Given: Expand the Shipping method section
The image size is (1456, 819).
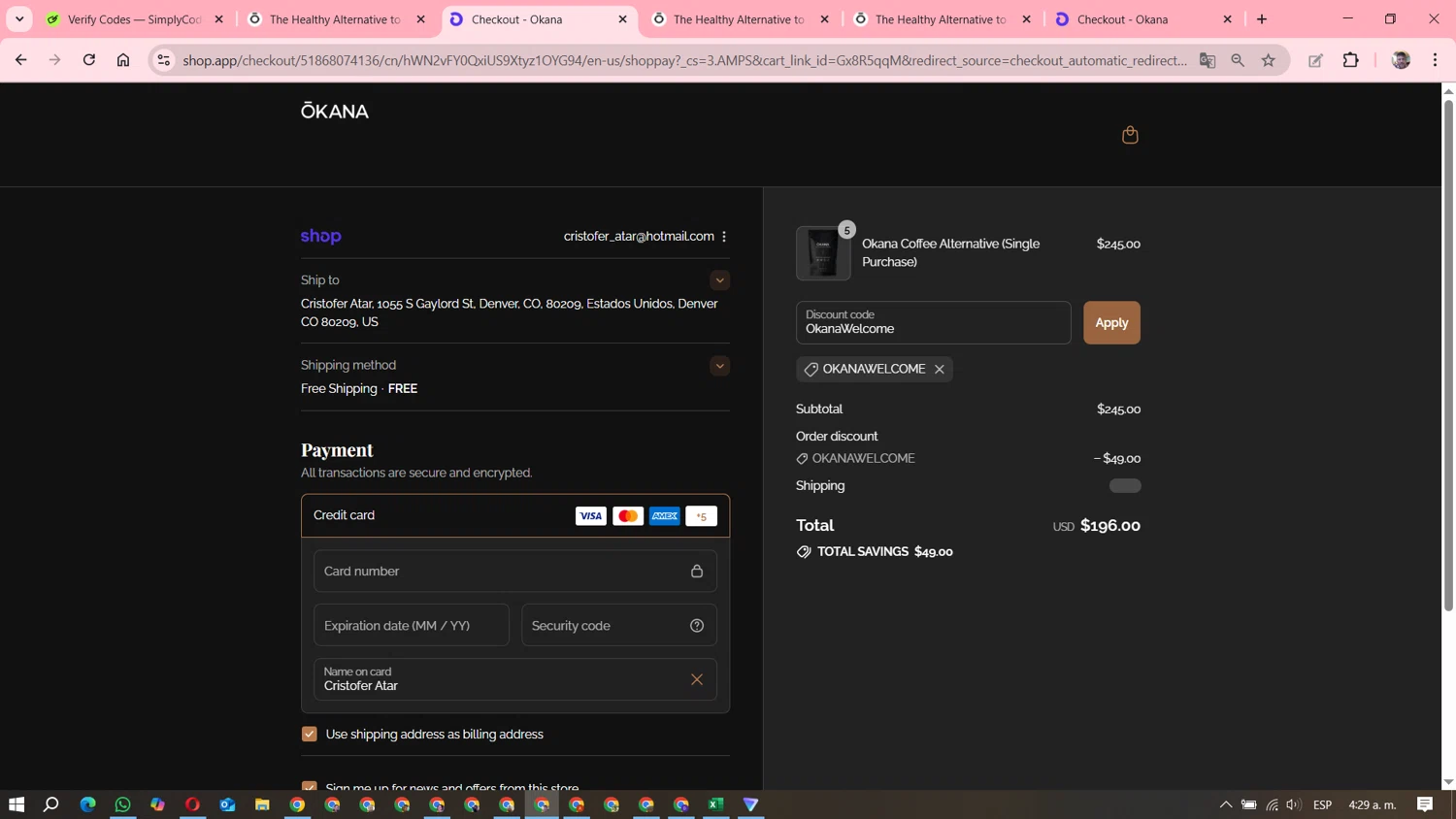Looking at the screenshot, I should pos(719,366).
